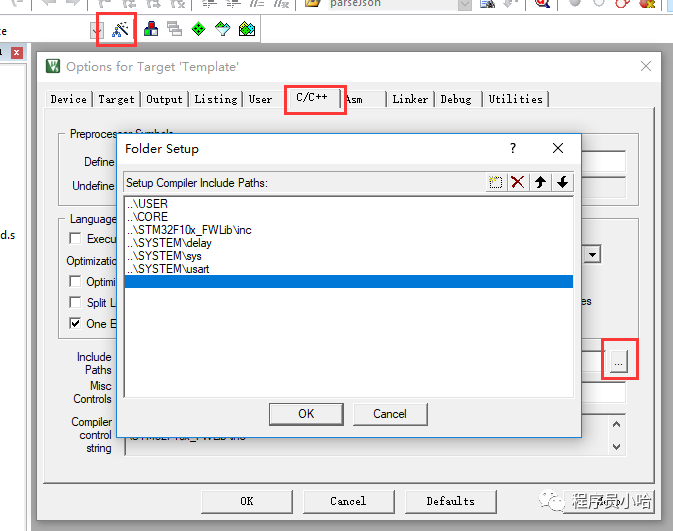
Task: Select the ..\SYSTEM\delay include path
Action: [x=170, y=243]
